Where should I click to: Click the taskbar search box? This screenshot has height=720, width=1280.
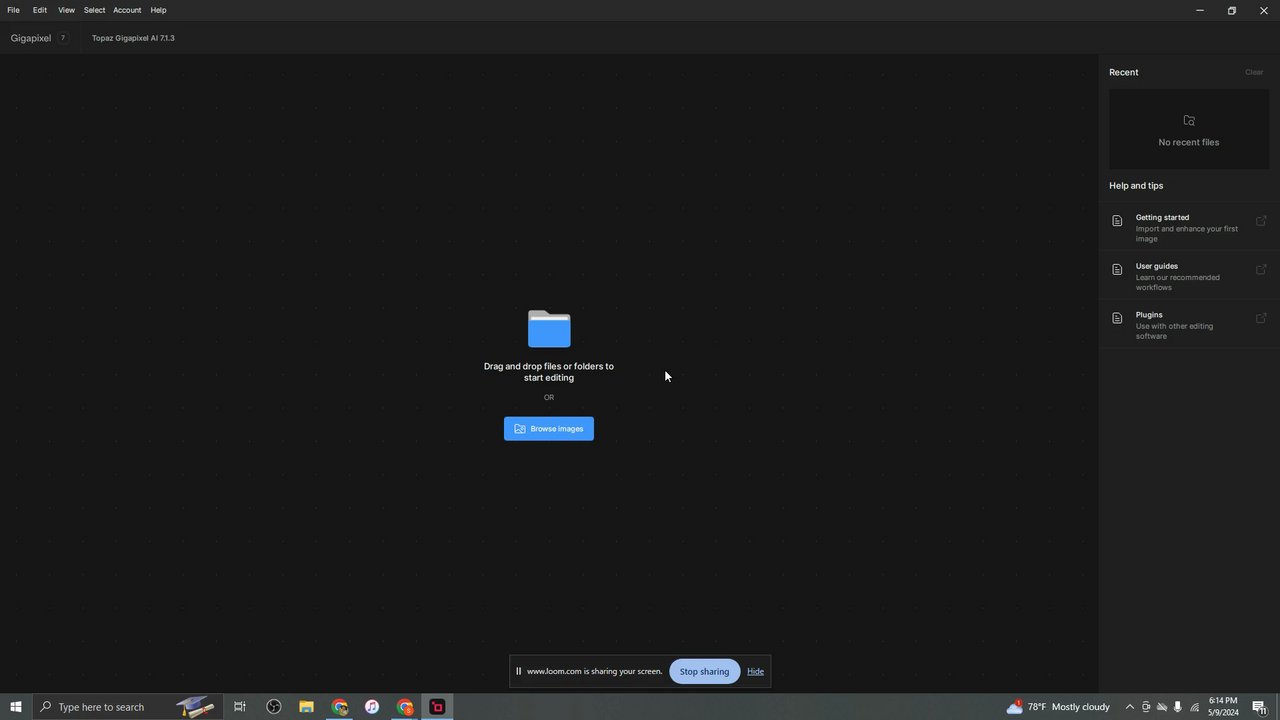[x=127, y=707]
